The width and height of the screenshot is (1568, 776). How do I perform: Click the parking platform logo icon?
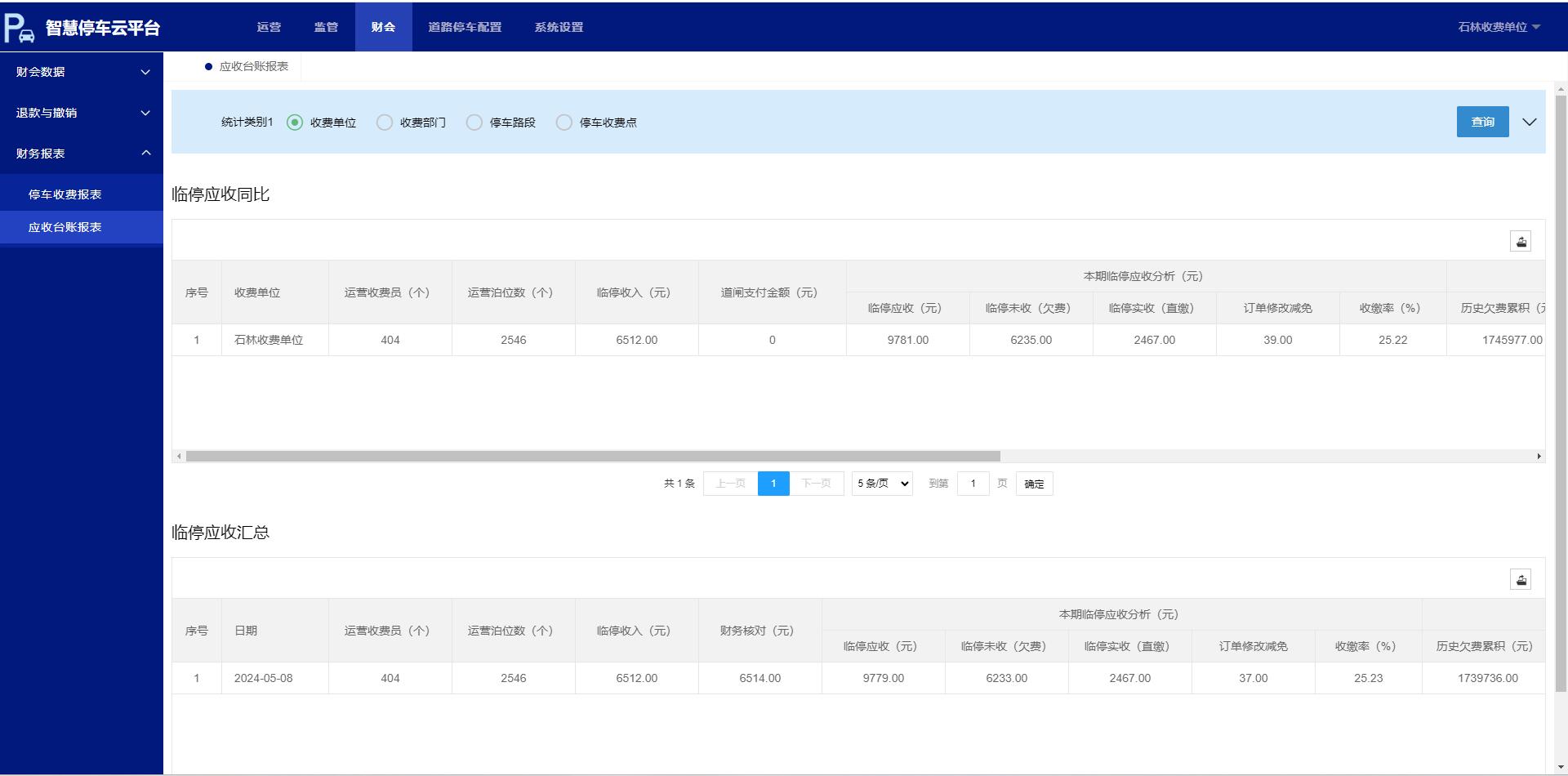point(20,28)
